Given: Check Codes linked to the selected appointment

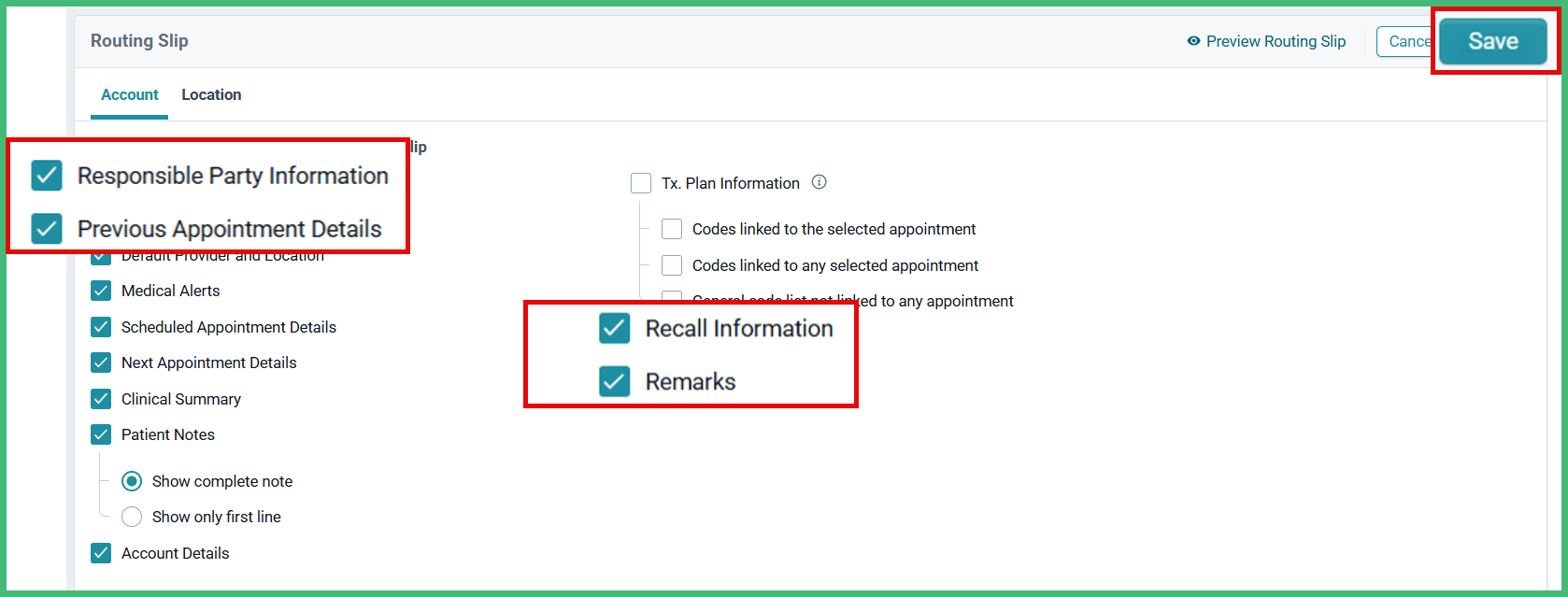Looking at the screenshot, I should click(672, 228).
